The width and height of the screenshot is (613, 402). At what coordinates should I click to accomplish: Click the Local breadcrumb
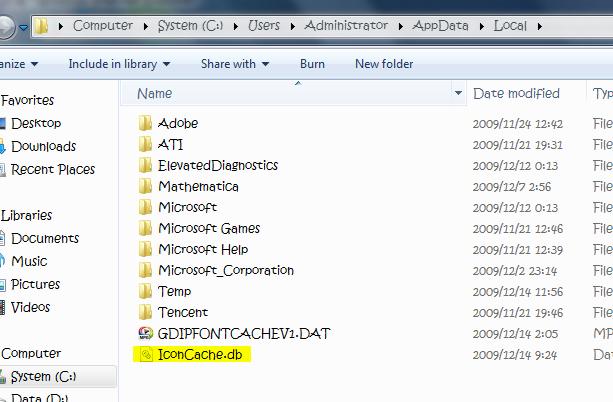pyautogui.click(x=510, y=25)
